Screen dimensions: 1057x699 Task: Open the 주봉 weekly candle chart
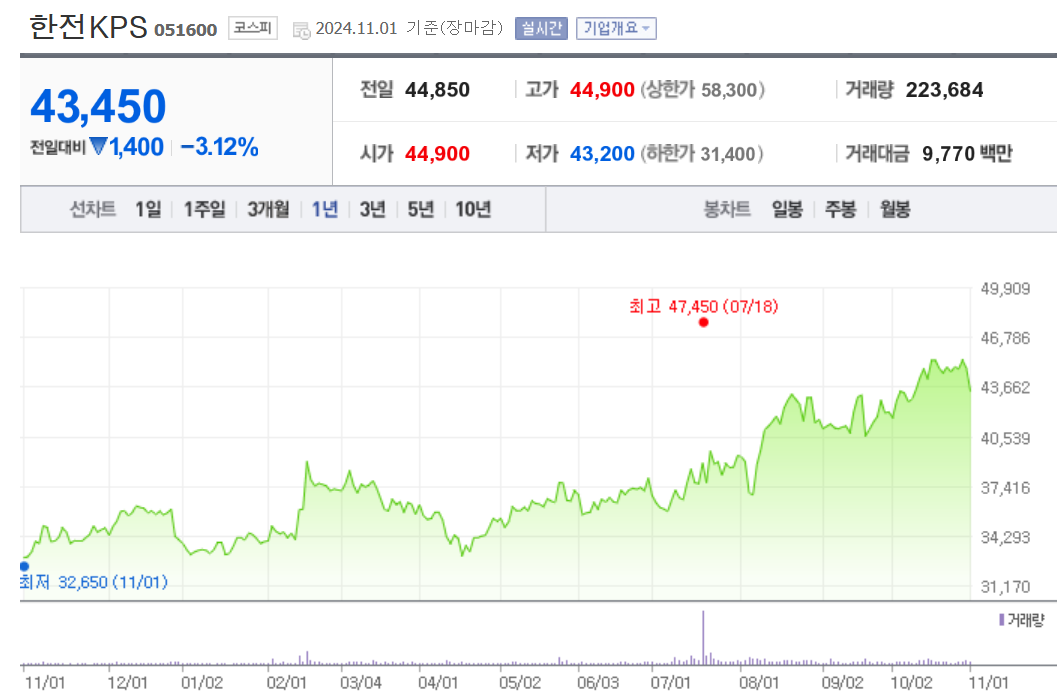pyautogui.click(x=841, y=209)
